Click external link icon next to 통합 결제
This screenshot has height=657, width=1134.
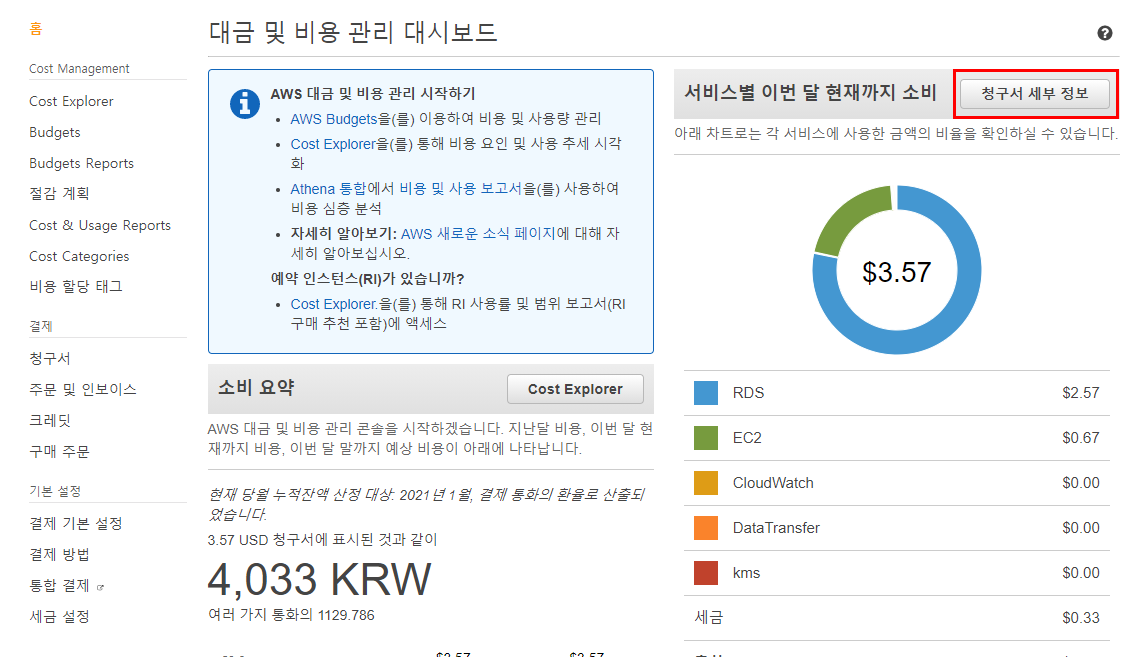point(100,588)
